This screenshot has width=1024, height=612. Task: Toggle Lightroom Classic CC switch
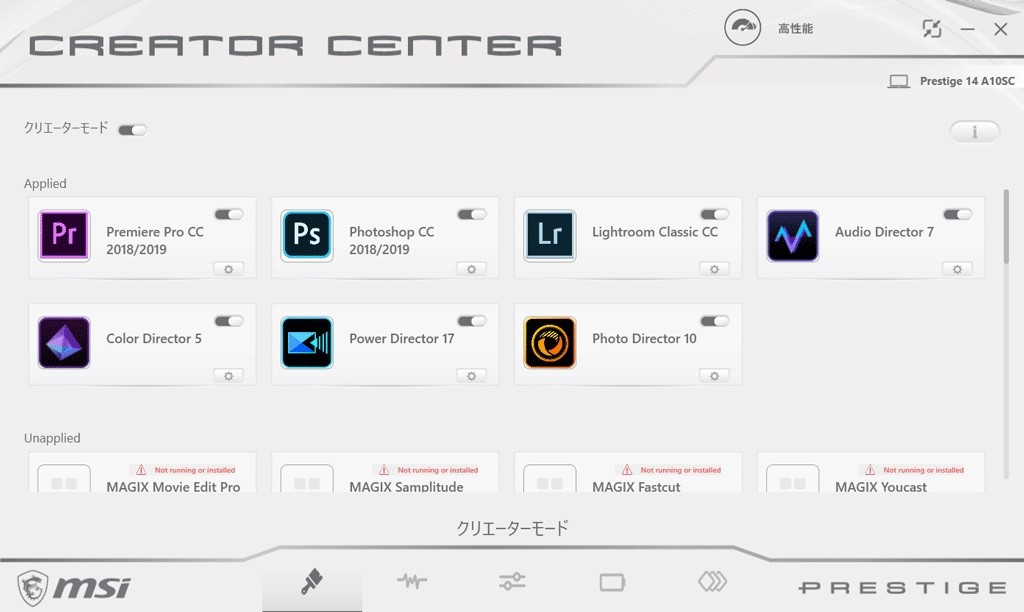click(714, 214)
